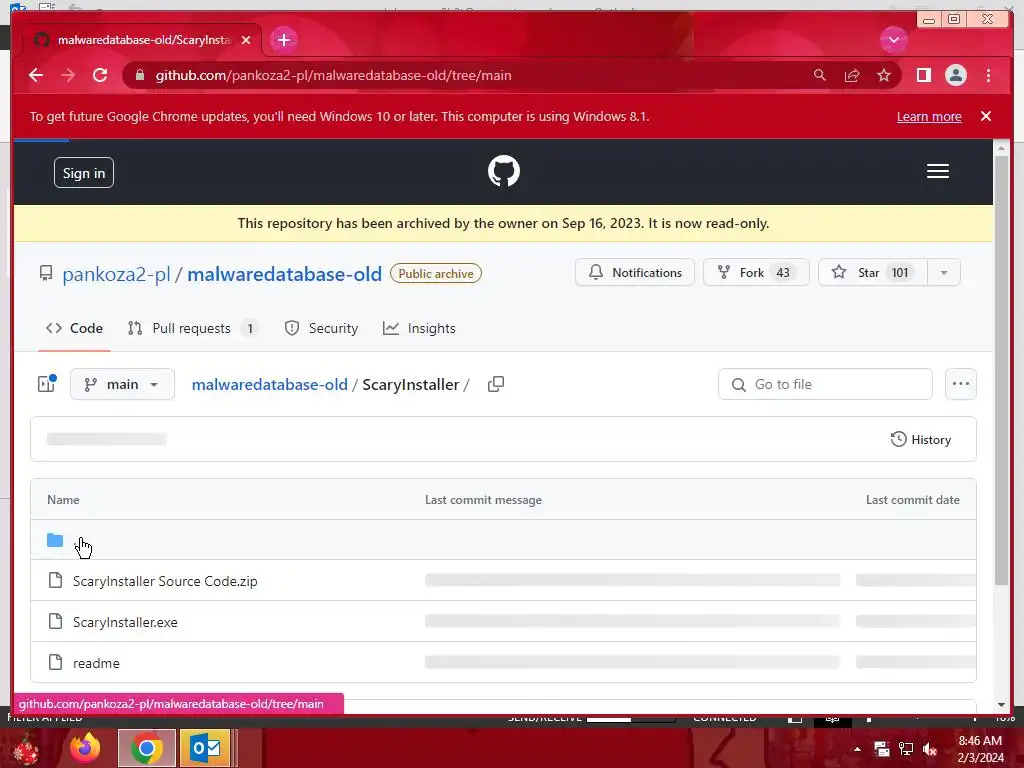Viewport: 1024px width, 768px height.
Task: Click the Go to file search field
Action: (825, 384)
